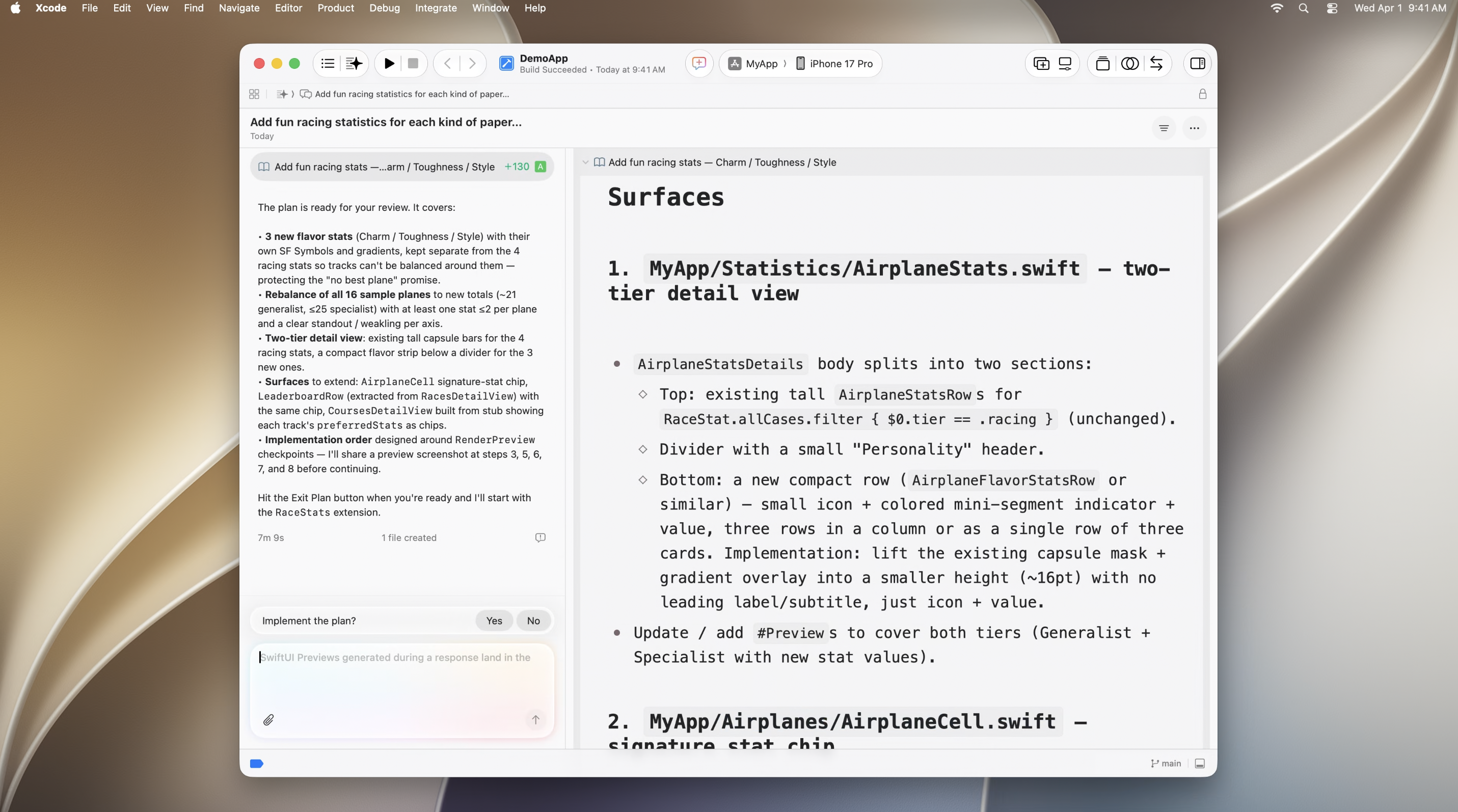
Task: Confirm plan implementation with Yes
Action: 494,621
